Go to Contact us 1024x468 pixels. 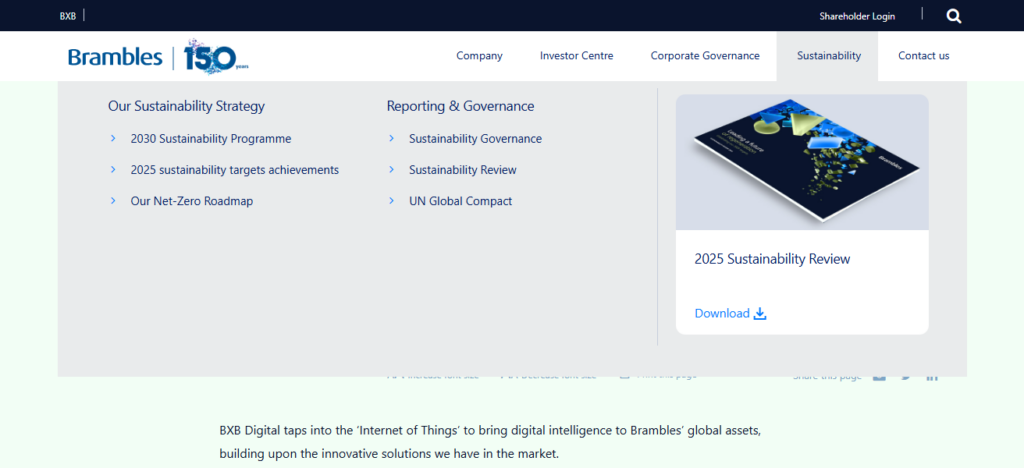[x=923, y=56]
